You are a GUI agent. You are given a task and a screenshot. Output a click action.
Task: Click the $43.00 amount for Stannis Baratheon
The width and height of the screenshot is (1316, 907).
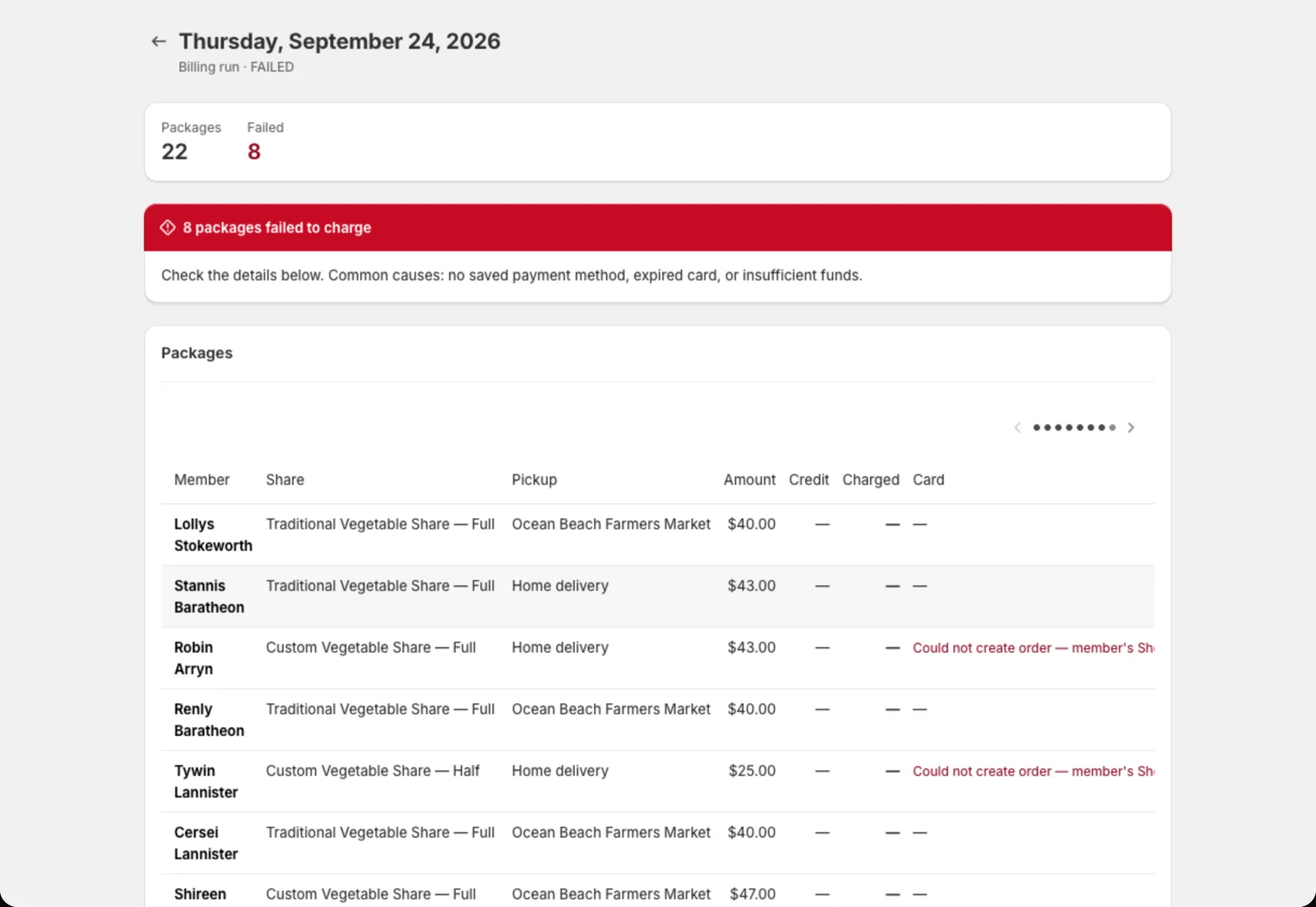[x=751, y=585]
